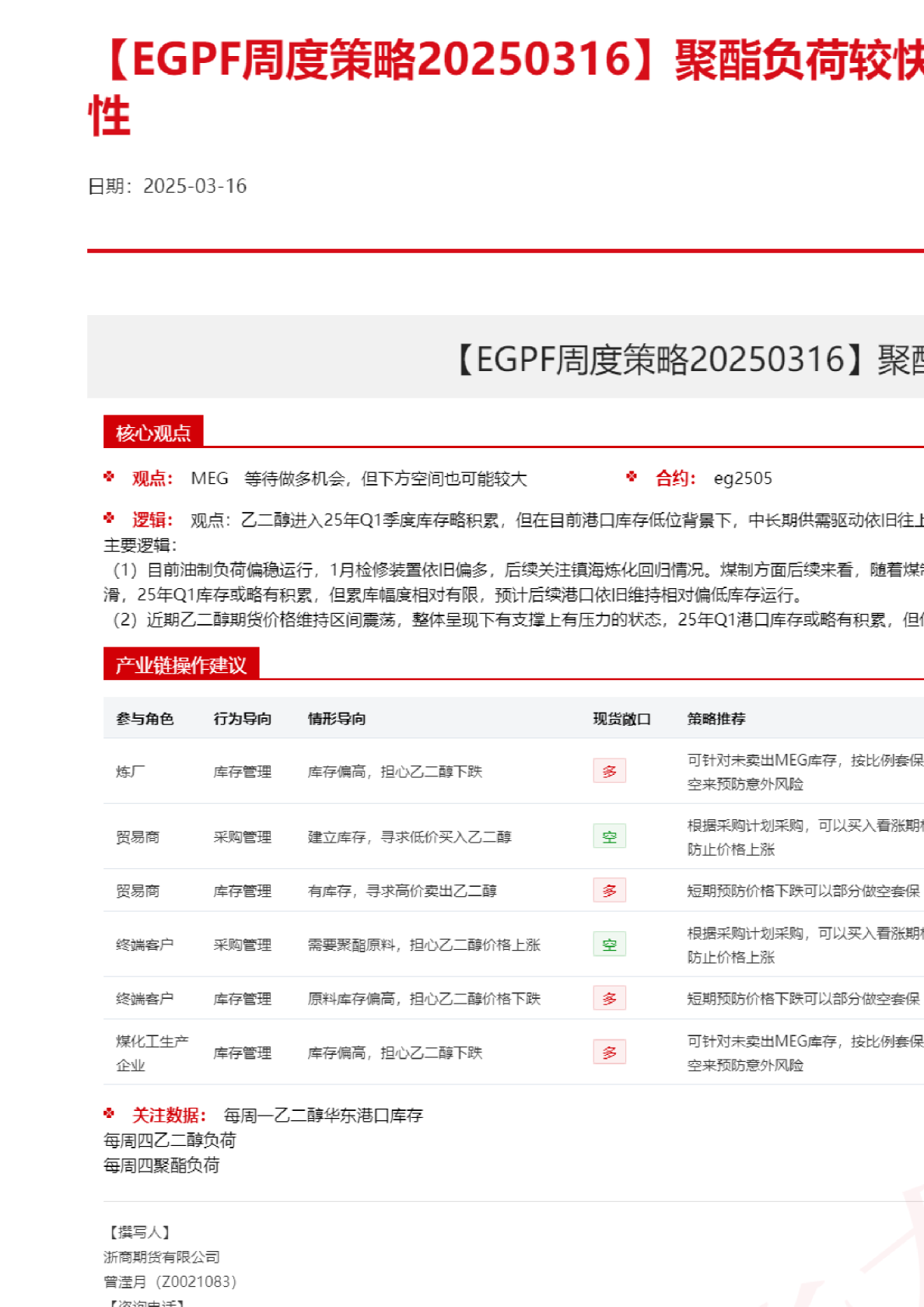Click the red 多 badge in 炼厂 row
Screen dimensions: 924x1307
609,771
